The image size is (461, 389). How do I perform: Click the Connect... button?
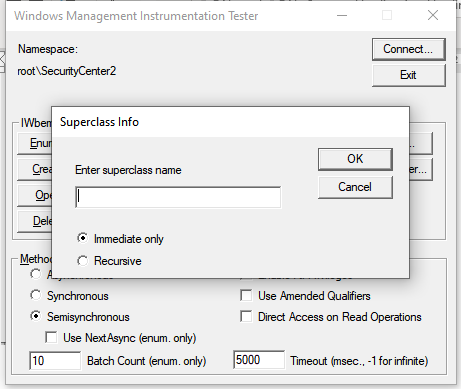coord(408,49)
